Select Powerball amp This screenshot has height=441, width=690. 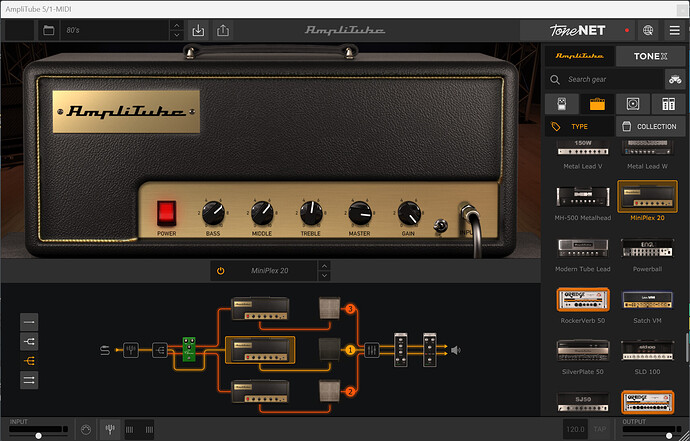click(x=647, y=248)
